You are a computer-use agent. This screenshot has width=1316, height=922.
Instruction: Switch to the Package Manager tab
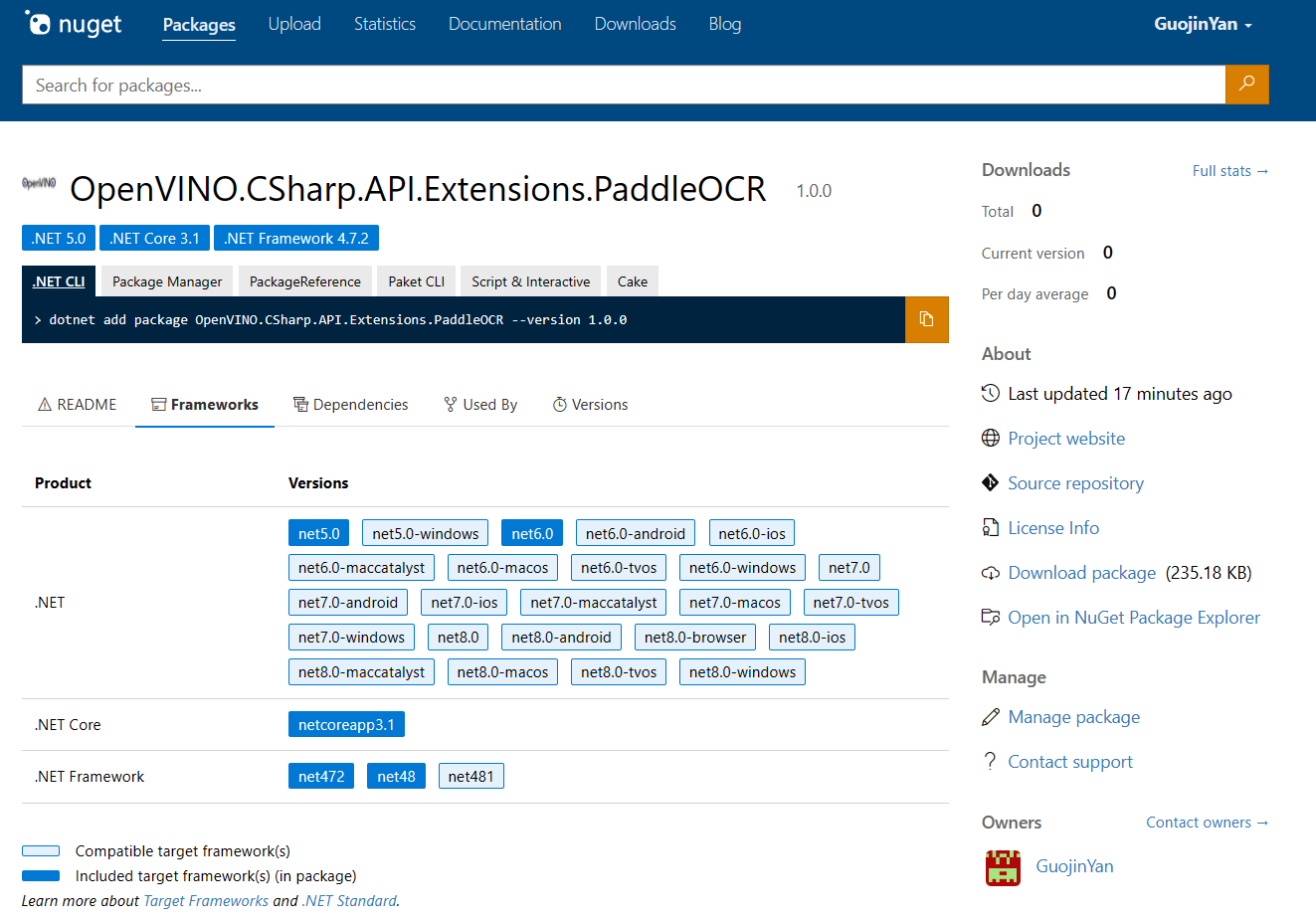167,281
